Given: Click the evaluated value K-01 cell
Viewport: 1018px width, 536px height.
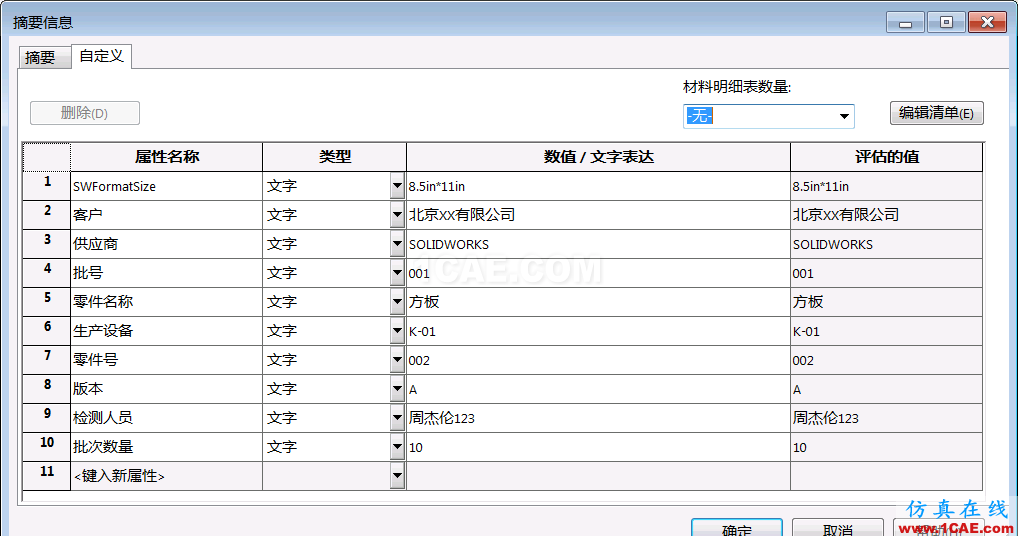Looking at the screenshot, I should coord(886,331).
